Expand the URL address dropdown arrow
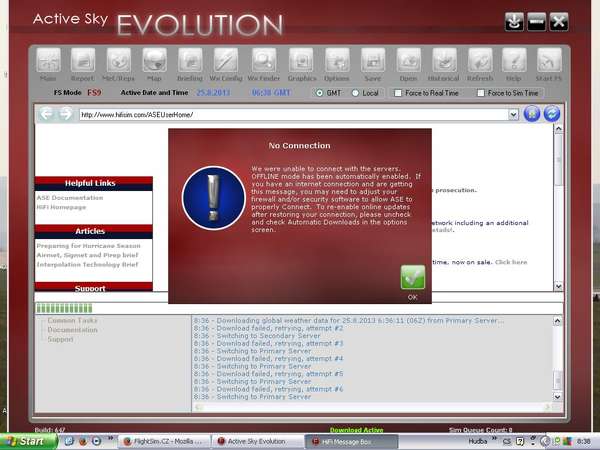600x450 pixels. tap(513, 114)
